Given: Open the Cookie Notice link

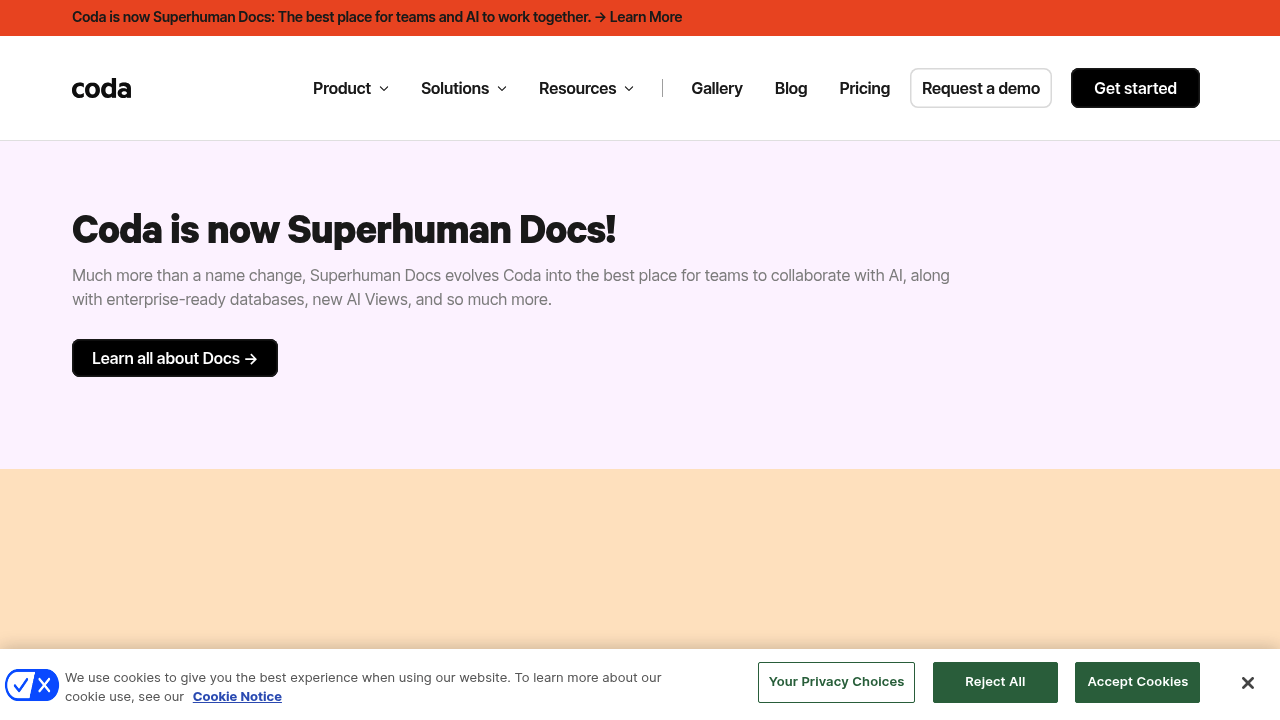Looking at the screenshot, I should point(237,696).
